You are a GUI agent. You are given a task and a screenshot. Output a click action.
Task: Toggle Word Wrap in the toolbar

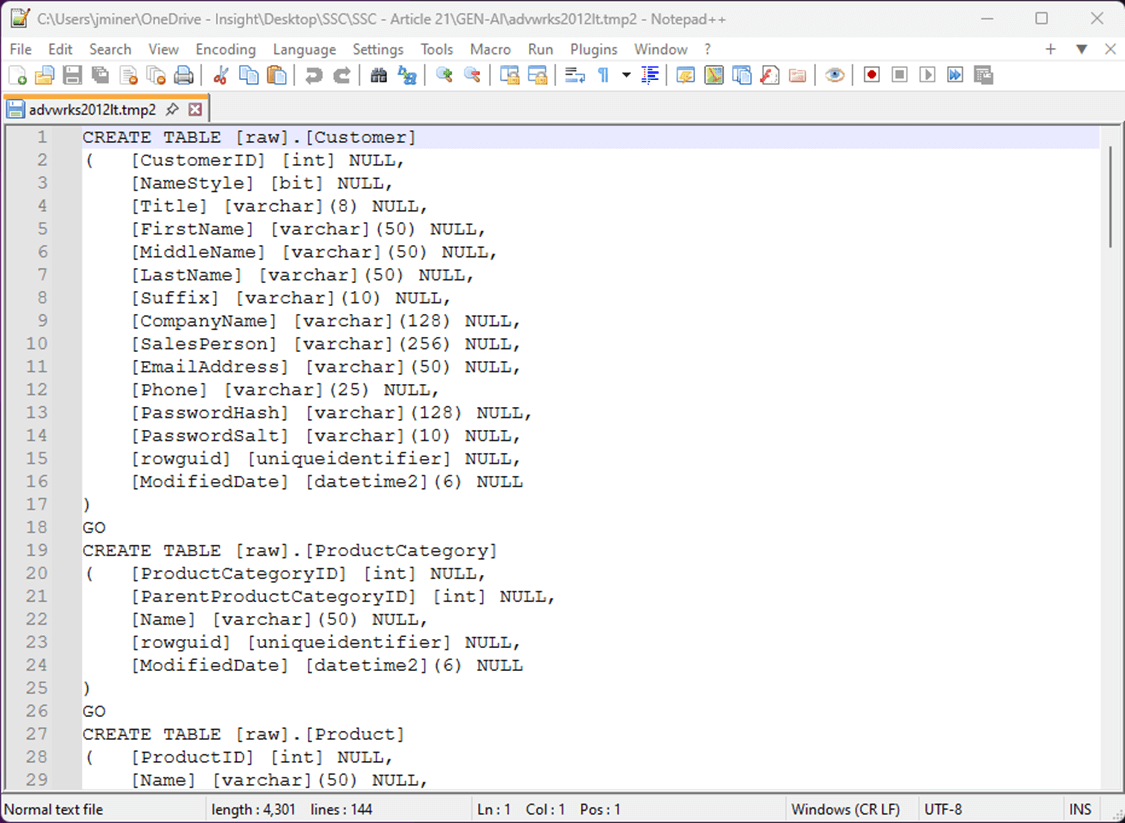[x=575, y=75]
